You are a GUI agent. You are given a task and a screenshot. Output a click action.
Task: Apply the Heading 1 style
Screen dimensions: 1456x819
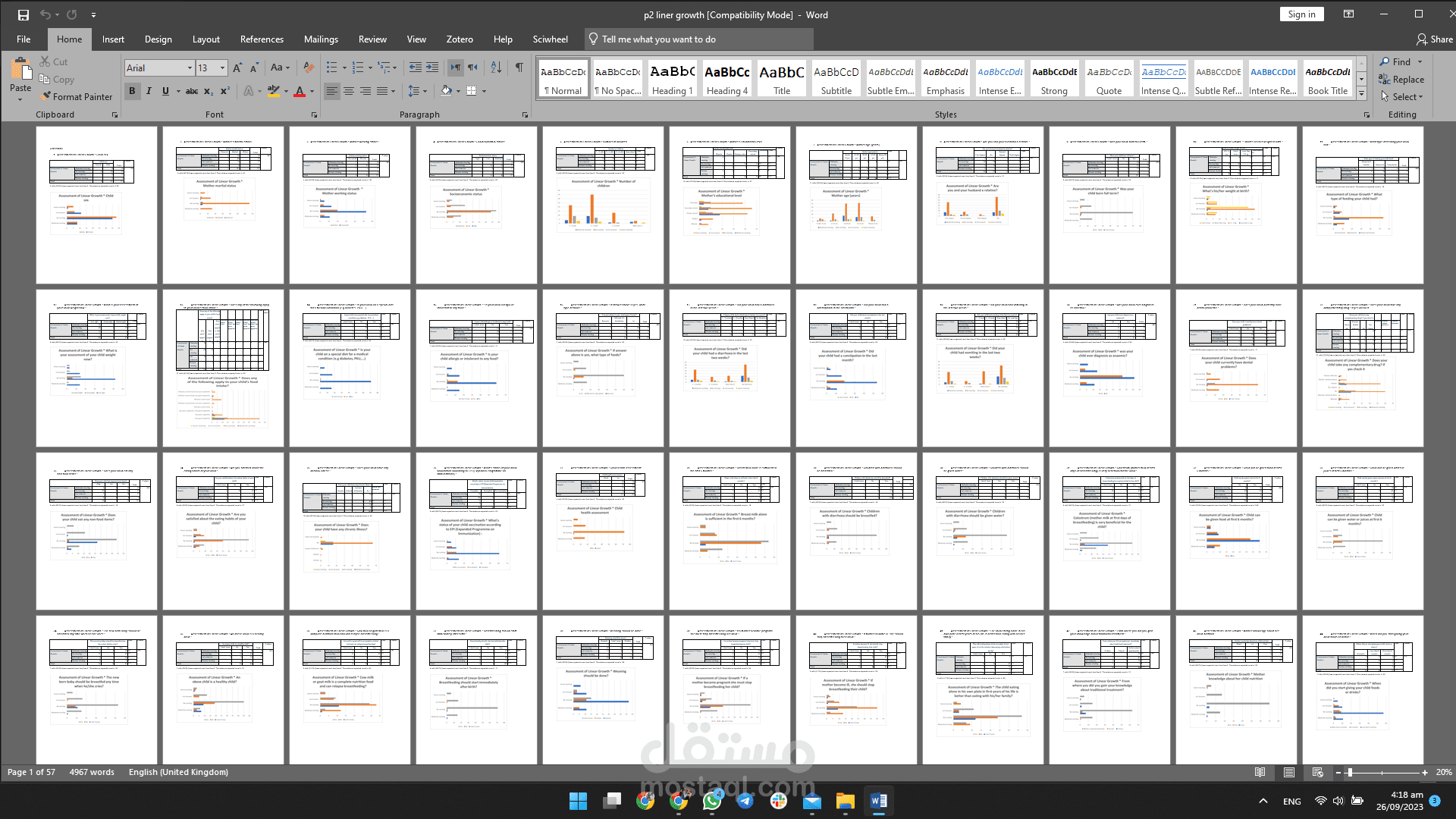[x=672, y=79]
